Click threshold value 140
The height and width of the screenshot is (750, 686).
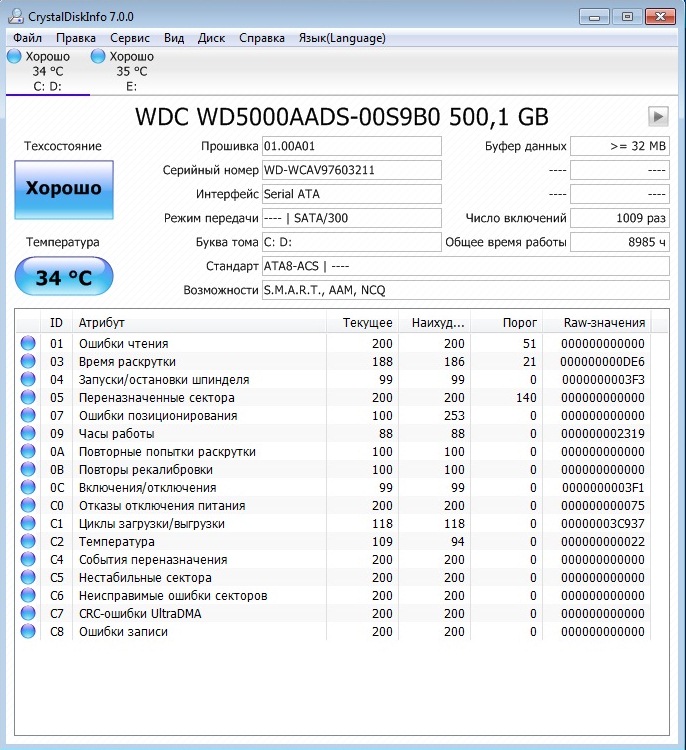(526, 397)
